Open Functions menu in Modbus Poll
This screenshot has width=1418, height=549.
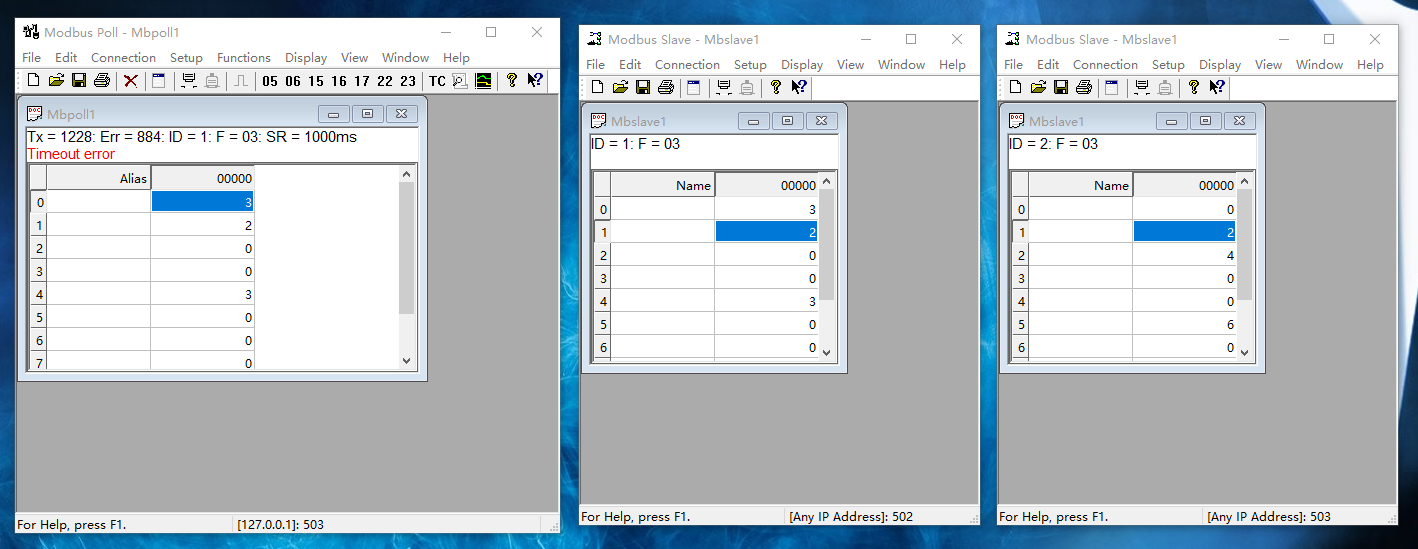coord(244,57)
